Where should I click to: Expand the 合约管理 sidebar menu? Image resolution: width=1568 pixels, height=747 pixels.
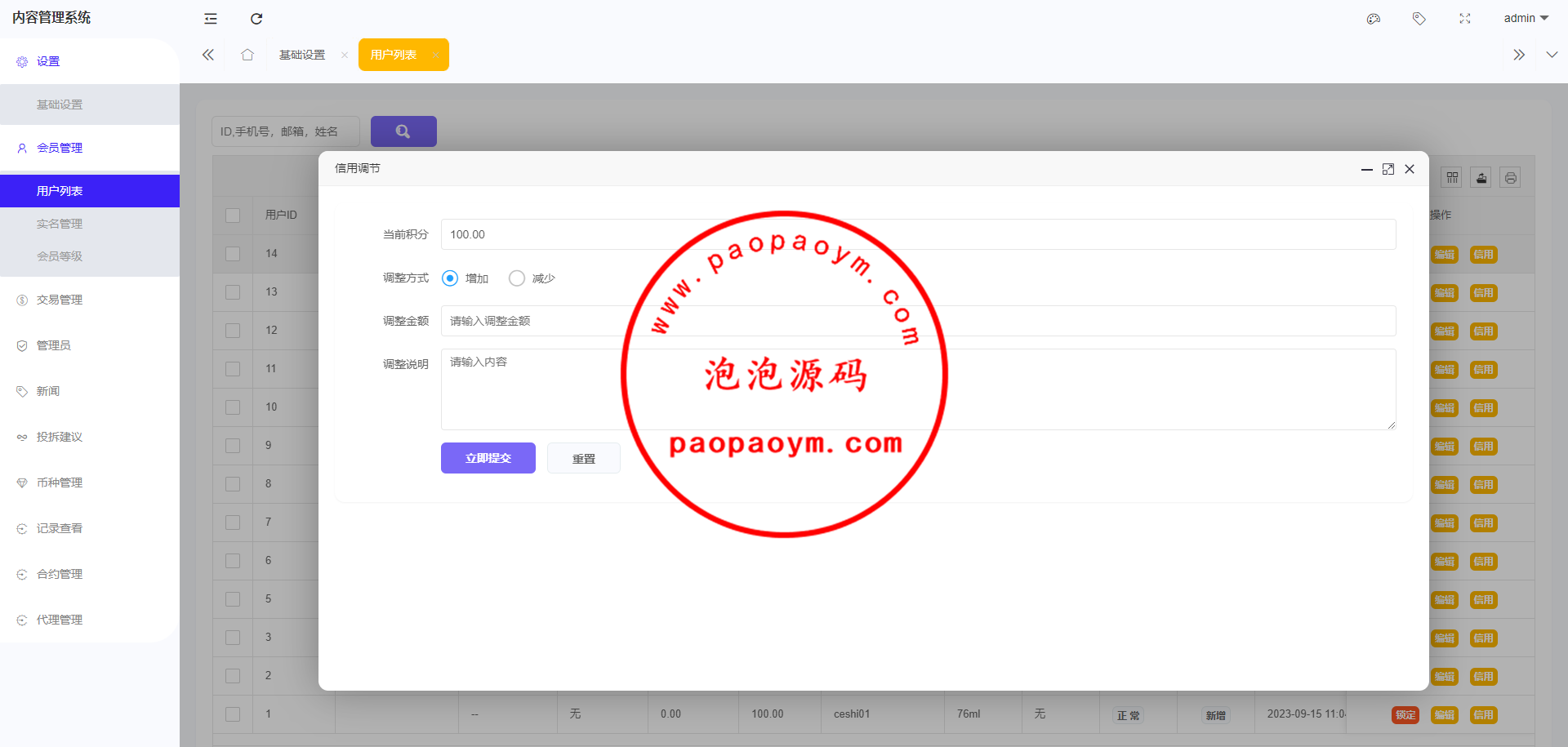[x=90, y=574]
